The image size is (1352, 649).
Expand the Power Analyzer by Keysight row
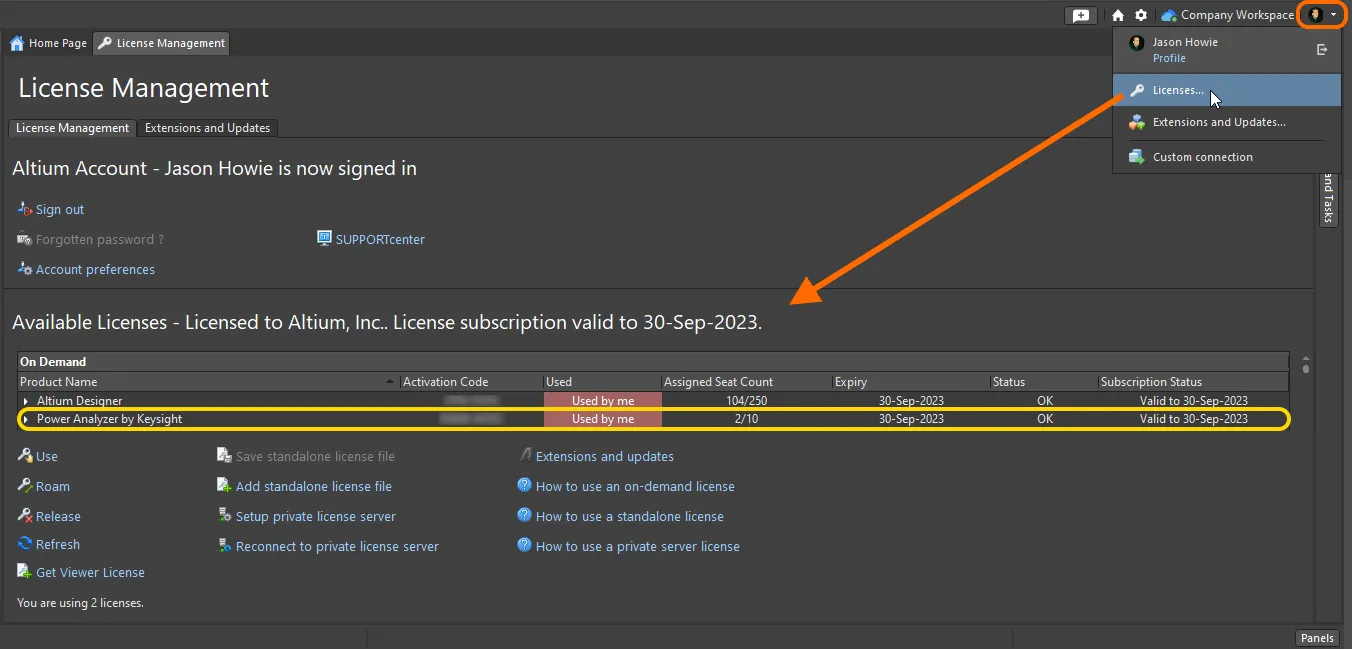coord(26,419)
